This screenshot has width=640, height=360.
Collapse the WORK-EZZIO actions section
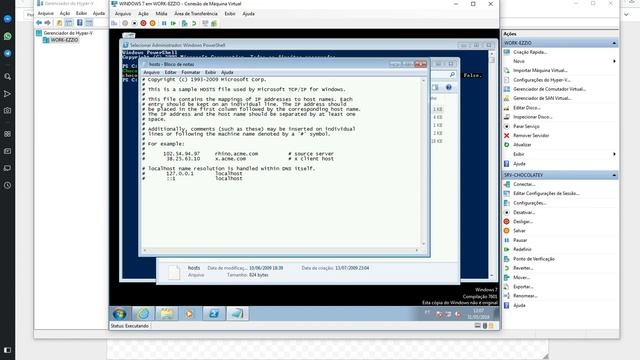point(614,43)
